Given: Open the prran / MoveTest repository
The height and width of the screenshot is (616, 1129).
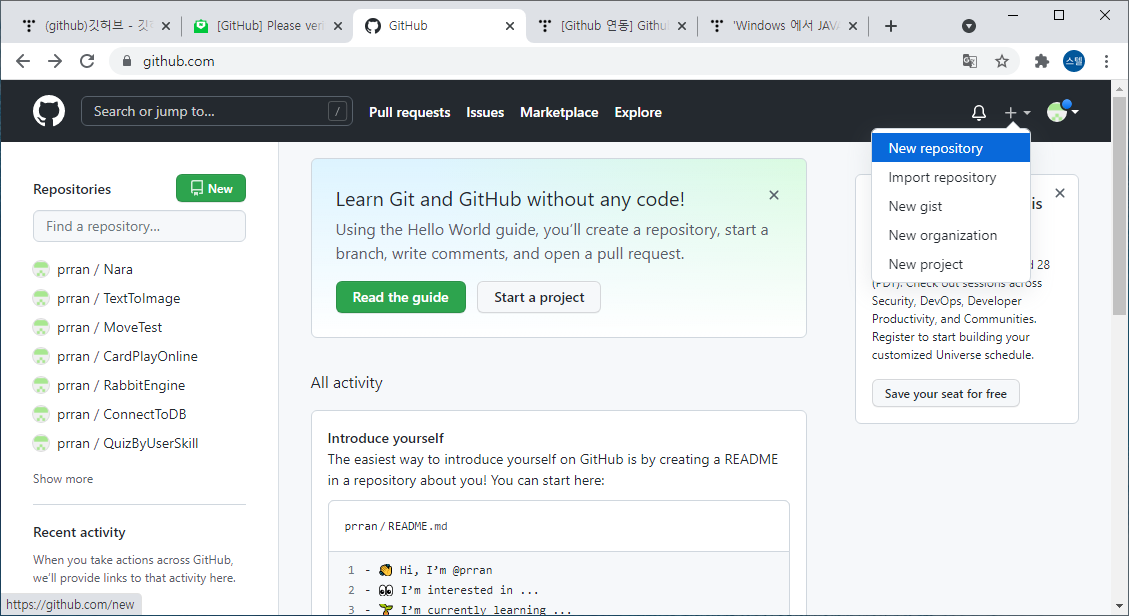Looking at the screenshot, I should point(109,327).
